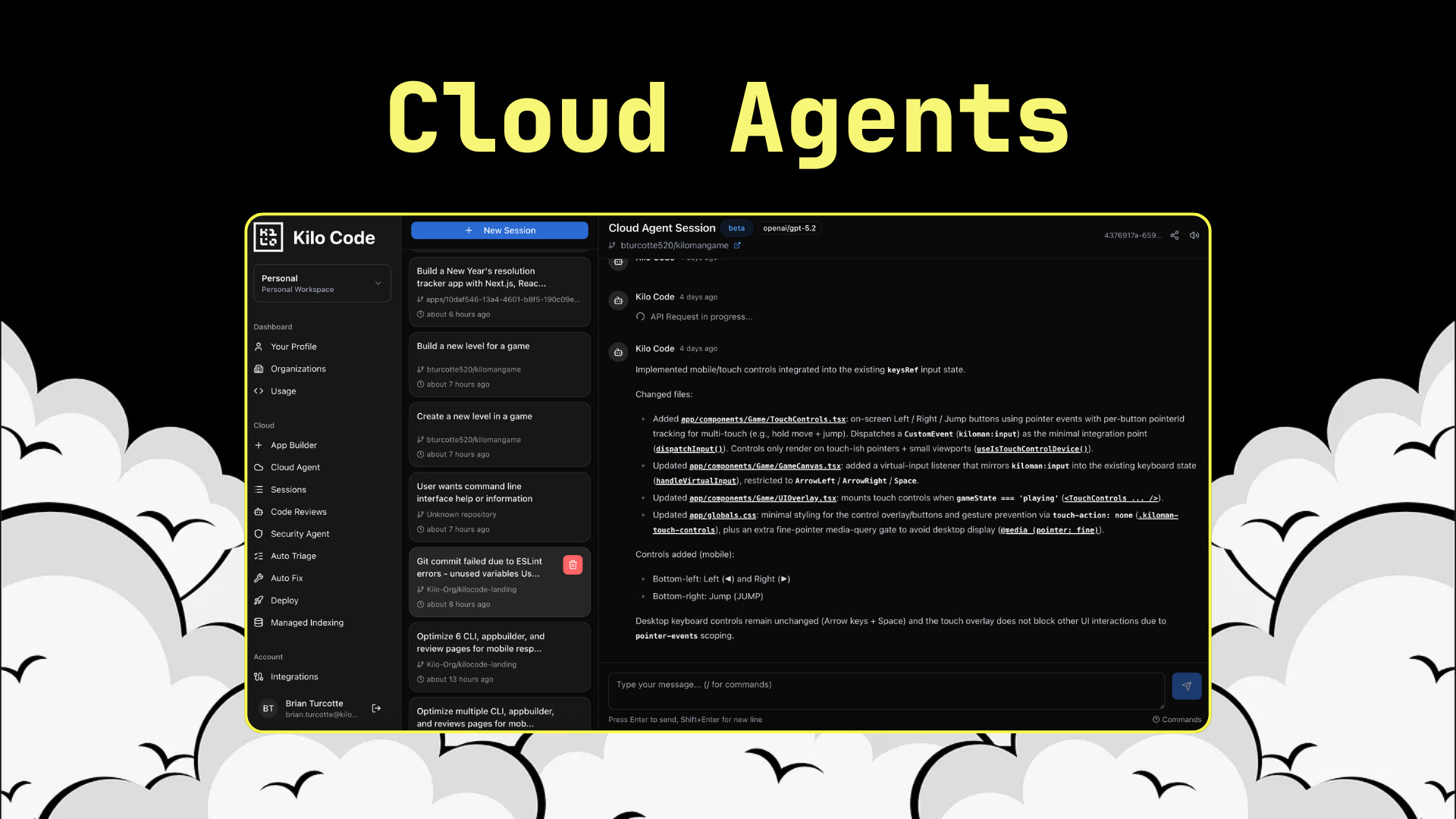Click the beta badge
Screen dimensions: 1456x819
pos(736,228)
